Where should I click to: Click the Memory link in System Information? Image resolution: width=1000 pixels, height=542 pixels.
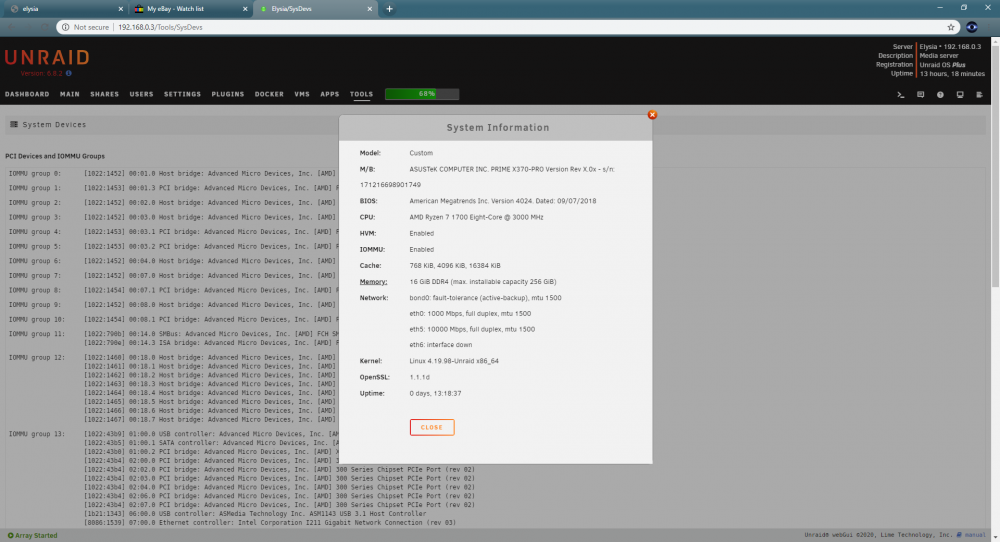[373, 282]
